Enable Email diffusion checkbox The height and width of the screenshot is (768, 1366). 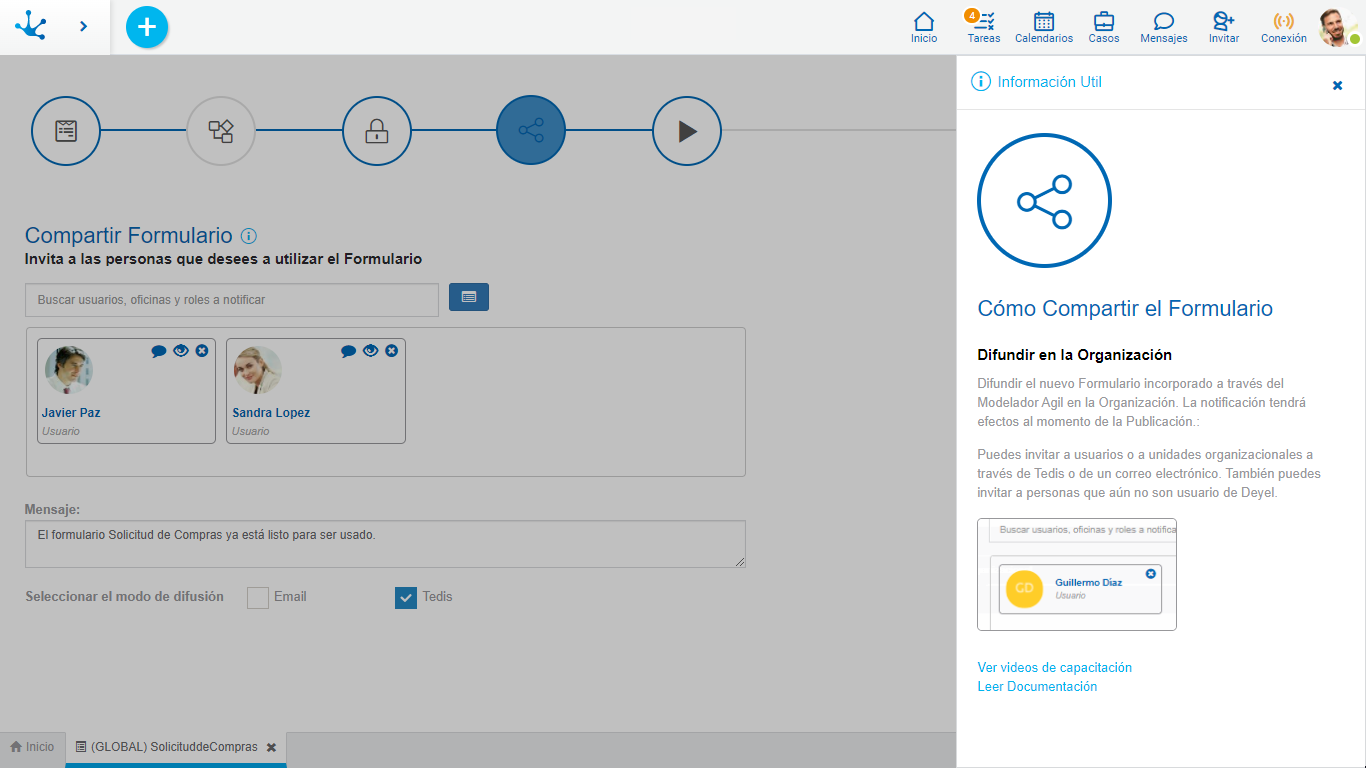coord(258,598)
